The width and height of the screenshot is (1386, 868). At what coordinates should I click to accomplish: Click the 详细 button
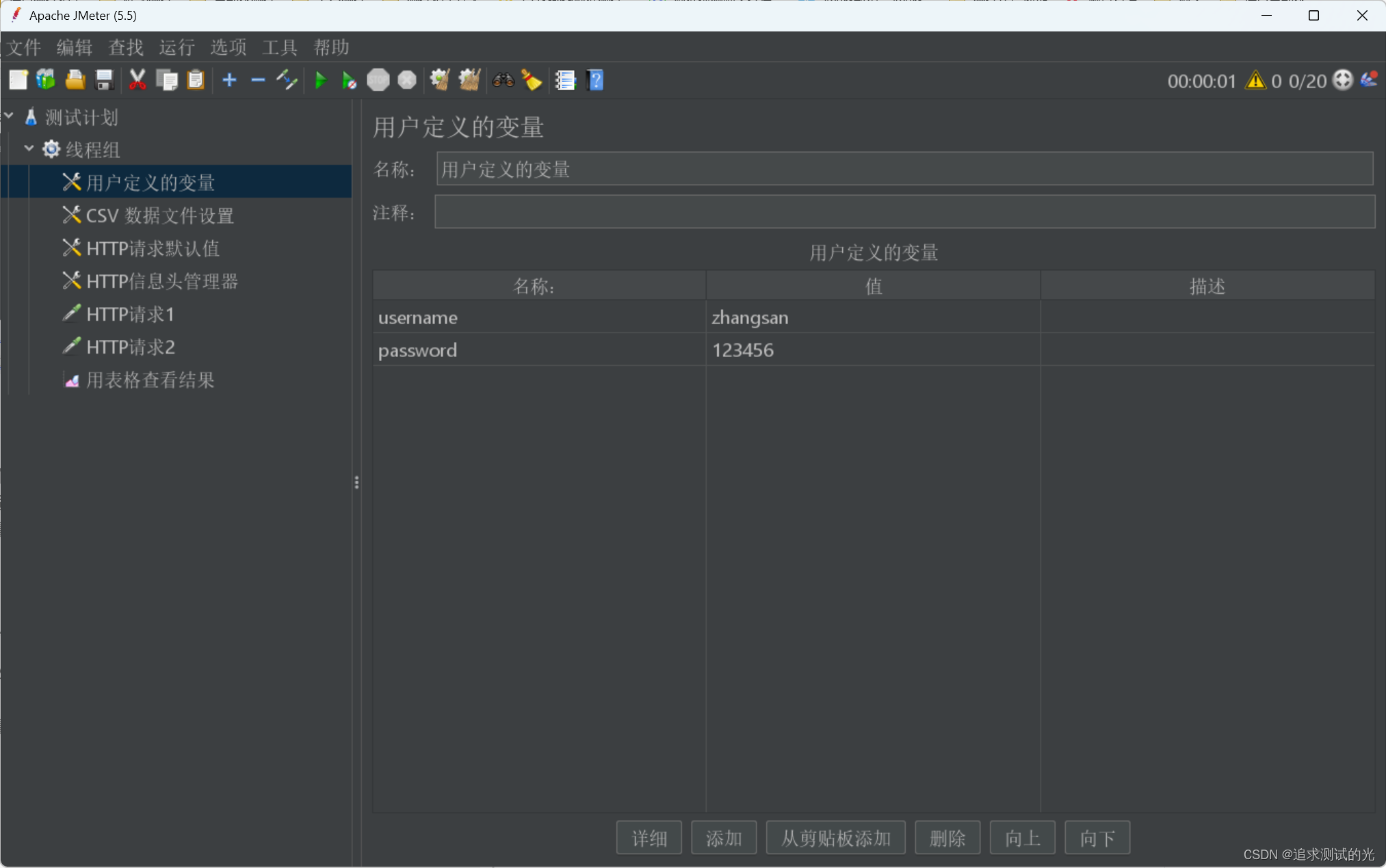point(649,838)
